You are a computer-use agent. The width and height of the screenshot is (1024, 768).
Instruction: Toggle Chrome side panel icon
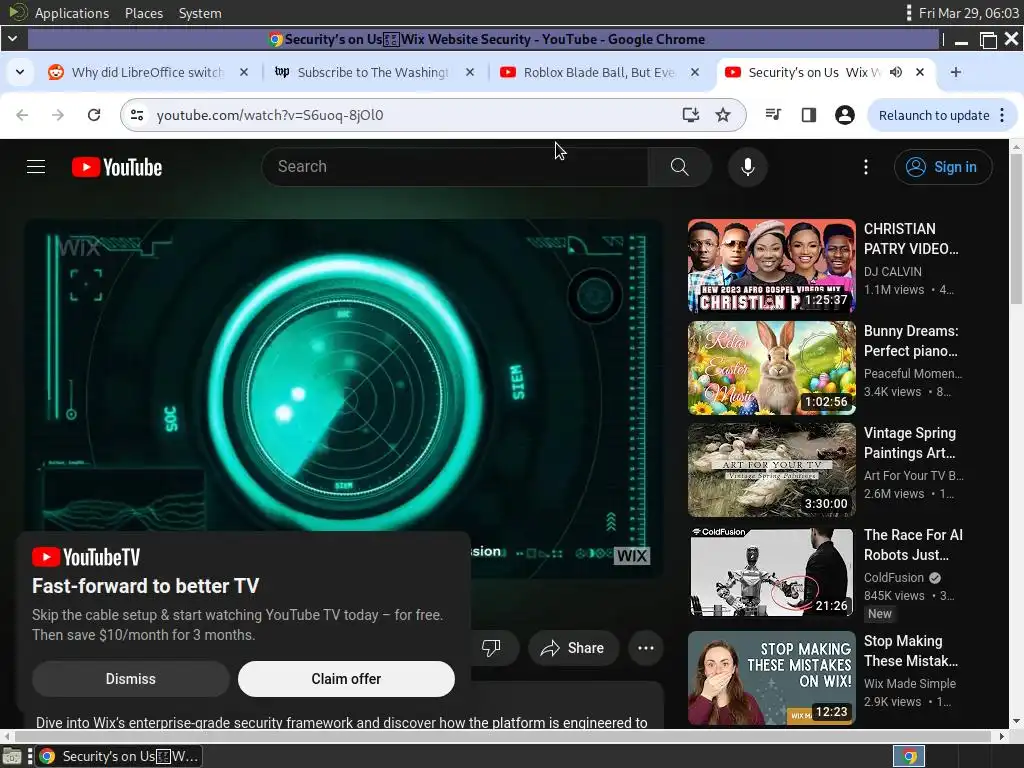point(808,115)
